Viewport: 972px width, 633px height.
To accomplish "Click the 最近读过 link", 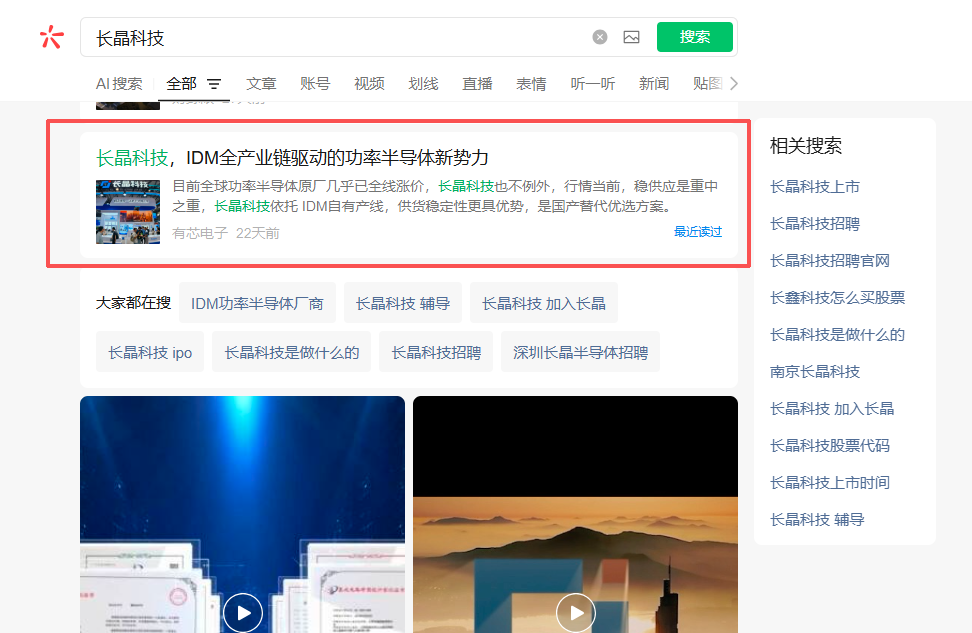I will [x=698, y=232].
